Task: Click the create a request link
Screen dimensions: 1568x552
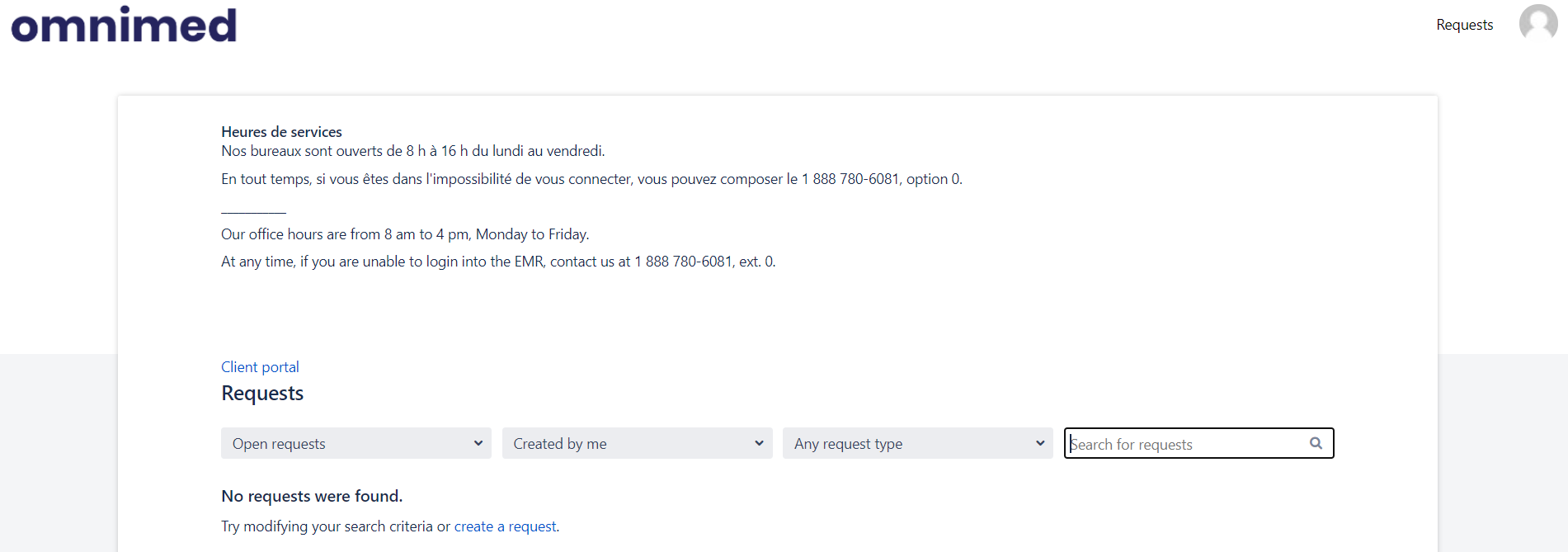Action: pos(506,526)
